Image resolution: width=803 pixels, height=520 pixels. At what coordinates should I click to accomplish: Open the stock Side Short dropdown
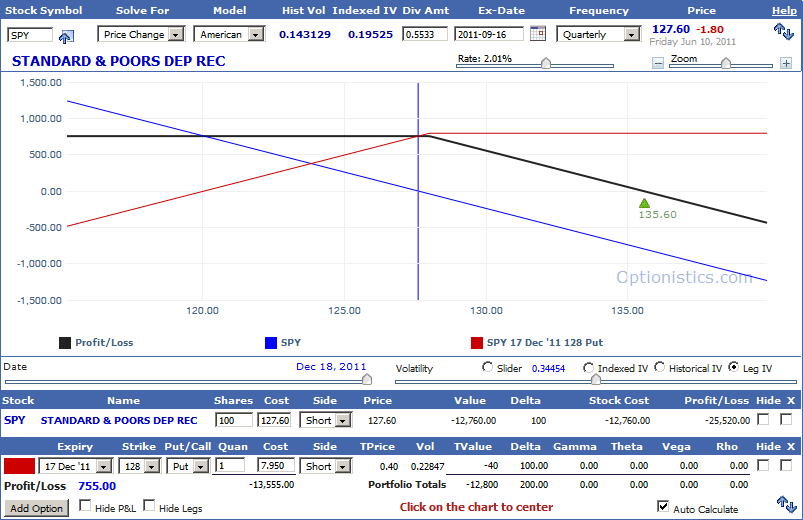(325, 421)
